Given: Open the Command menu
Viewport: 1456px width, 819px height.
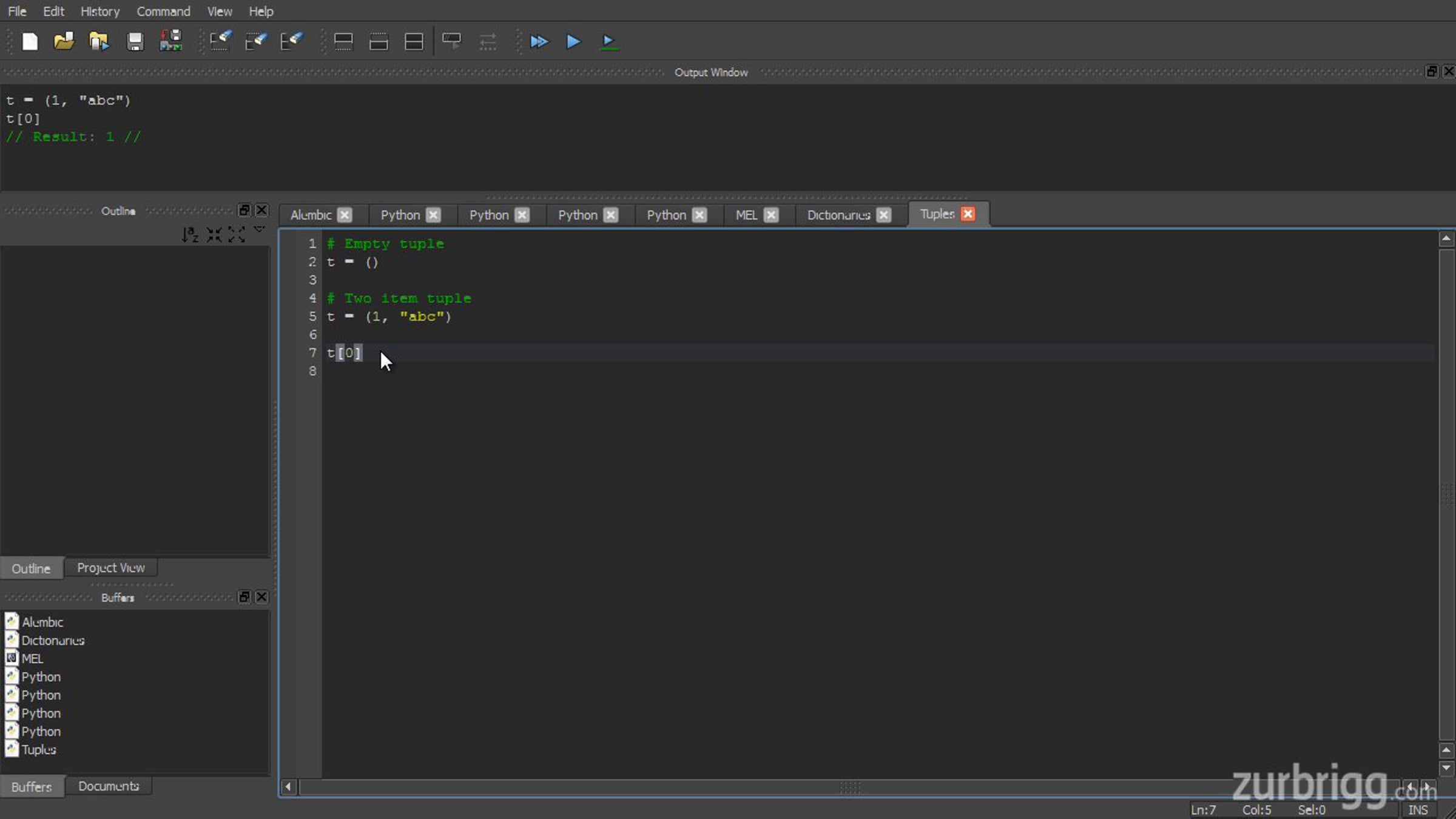Looking at the screenshot, I should click(163, 11).
